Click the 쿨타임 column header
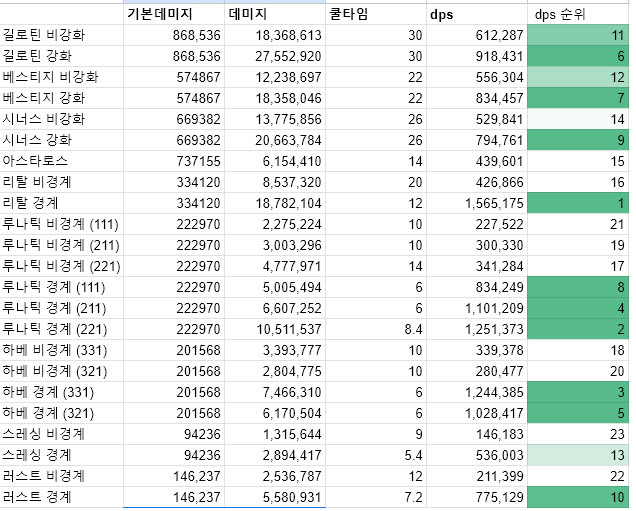Image resolution: width=636 pixels, height=511 pixels. coord(375,15)
